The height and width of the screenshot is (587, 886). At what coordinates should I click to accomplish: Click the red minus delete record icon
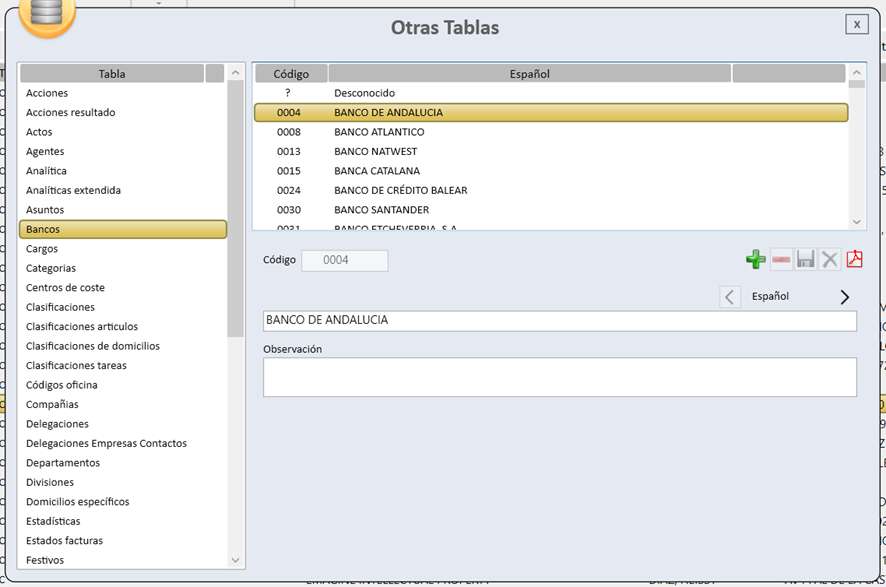(781, 260)
